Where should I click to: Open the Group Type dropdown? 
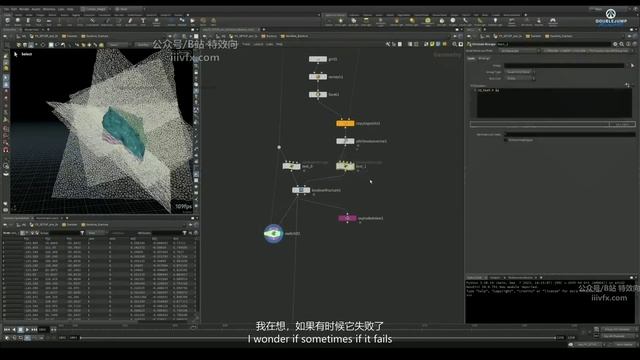point(520,72)
